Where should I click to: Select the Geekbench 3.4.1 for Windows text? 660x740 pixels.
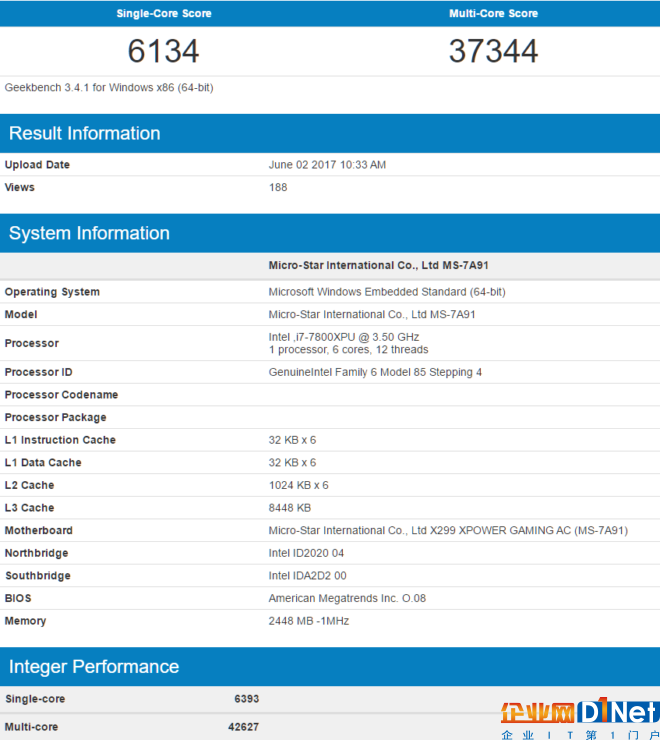(x=109, y=88)
